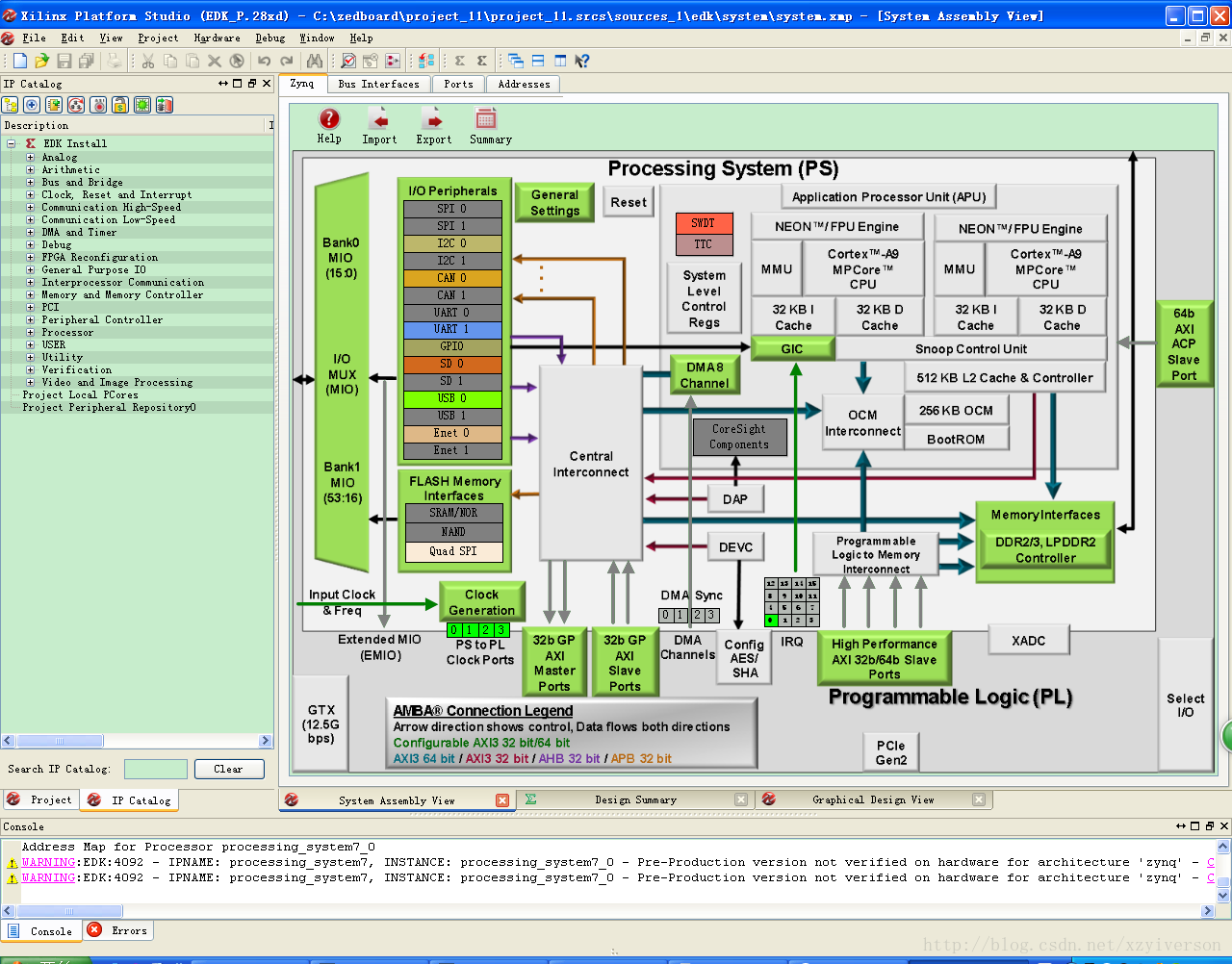Click the Save All toolbar icon

pyautogui.click(x=87, y=61)
